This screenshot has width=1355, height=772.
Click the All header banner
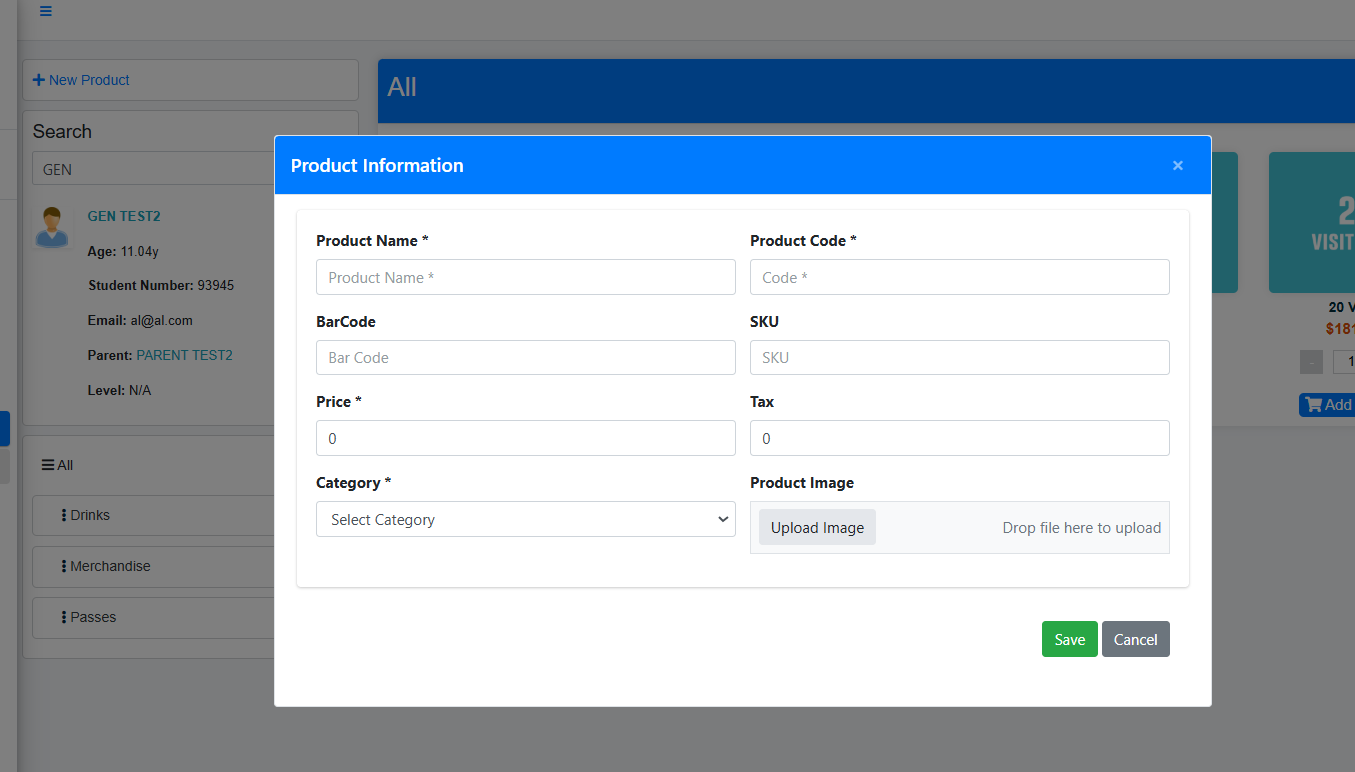[x=866, y=90]
